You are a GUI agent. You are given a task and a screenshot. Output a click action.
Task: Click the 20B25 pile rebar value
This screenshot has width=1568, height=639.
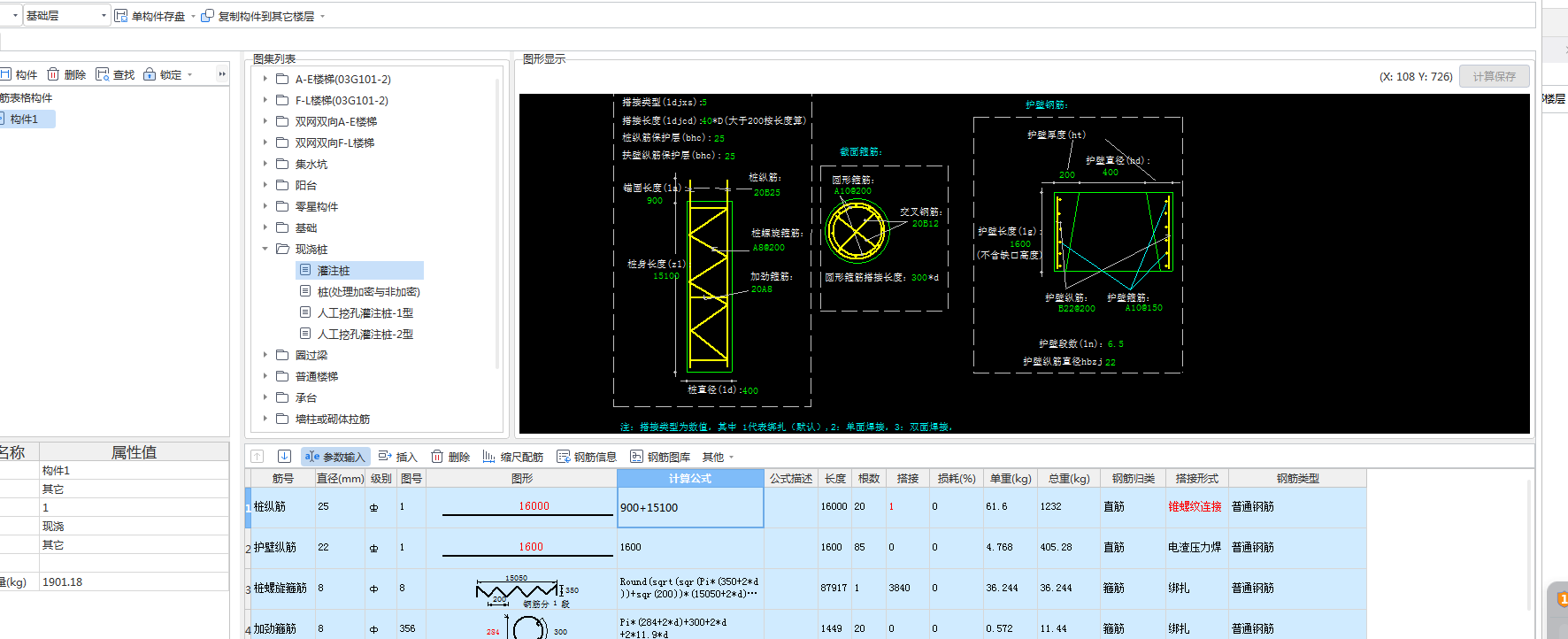coord(767,193)
